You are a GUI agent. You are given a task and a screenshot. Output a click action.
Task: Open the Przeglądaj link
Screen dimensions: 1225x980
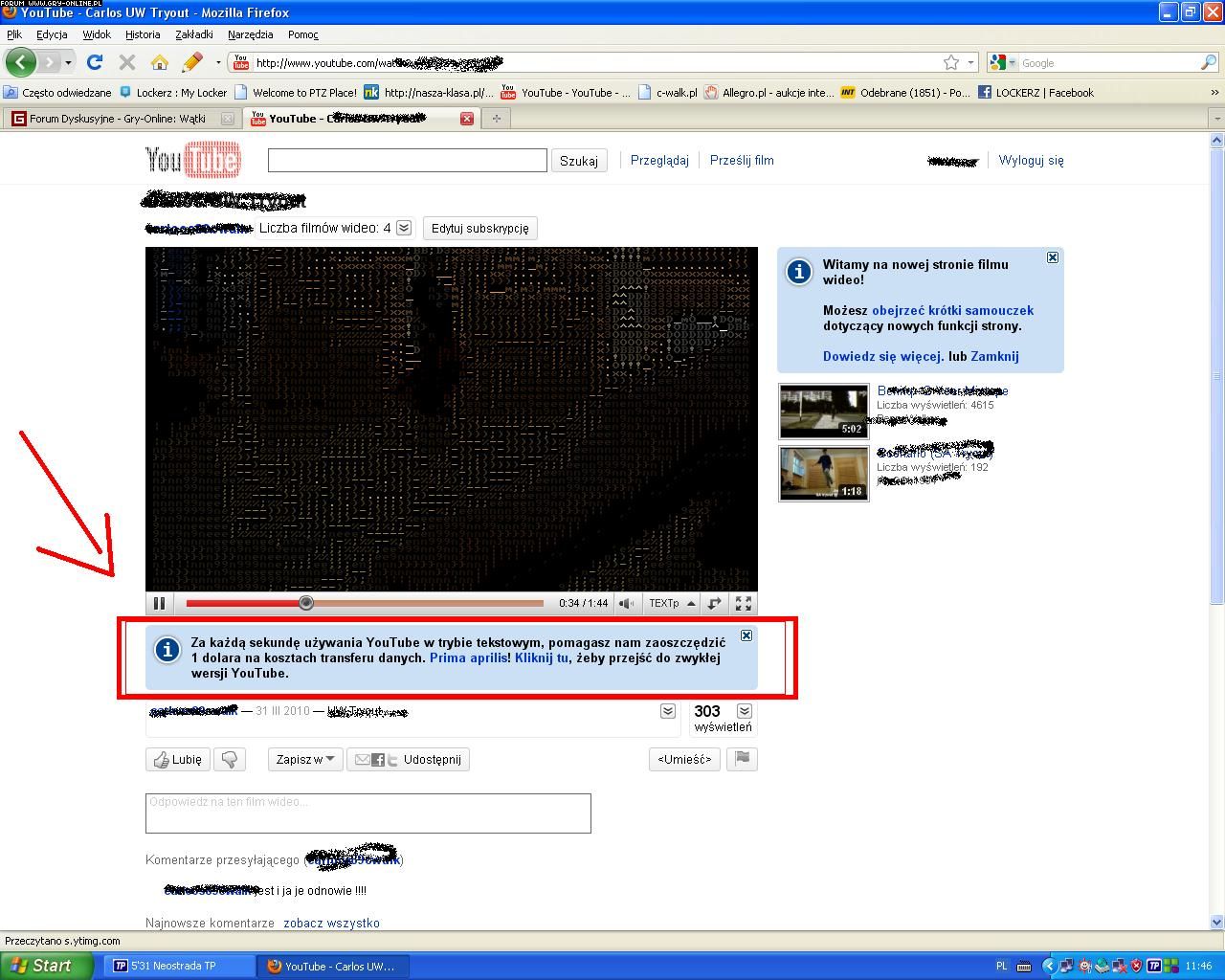tap(659, 160)
